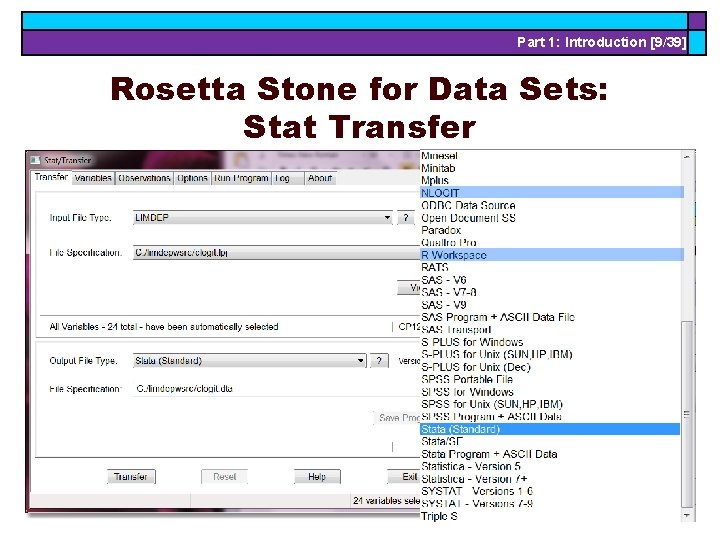Click the Transfer button
Image resolution: width=720 pixels, height=540 pixels.
pos(131,477)
